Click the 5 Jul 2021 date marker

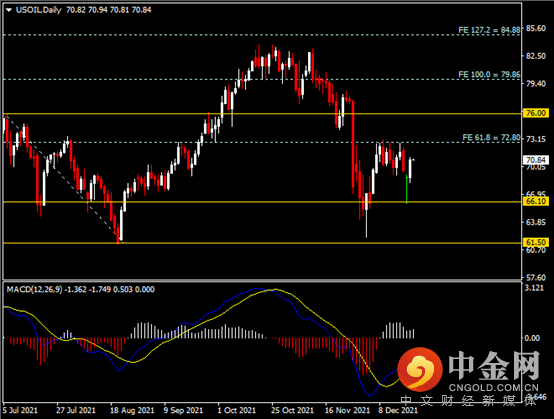point(20,410)
